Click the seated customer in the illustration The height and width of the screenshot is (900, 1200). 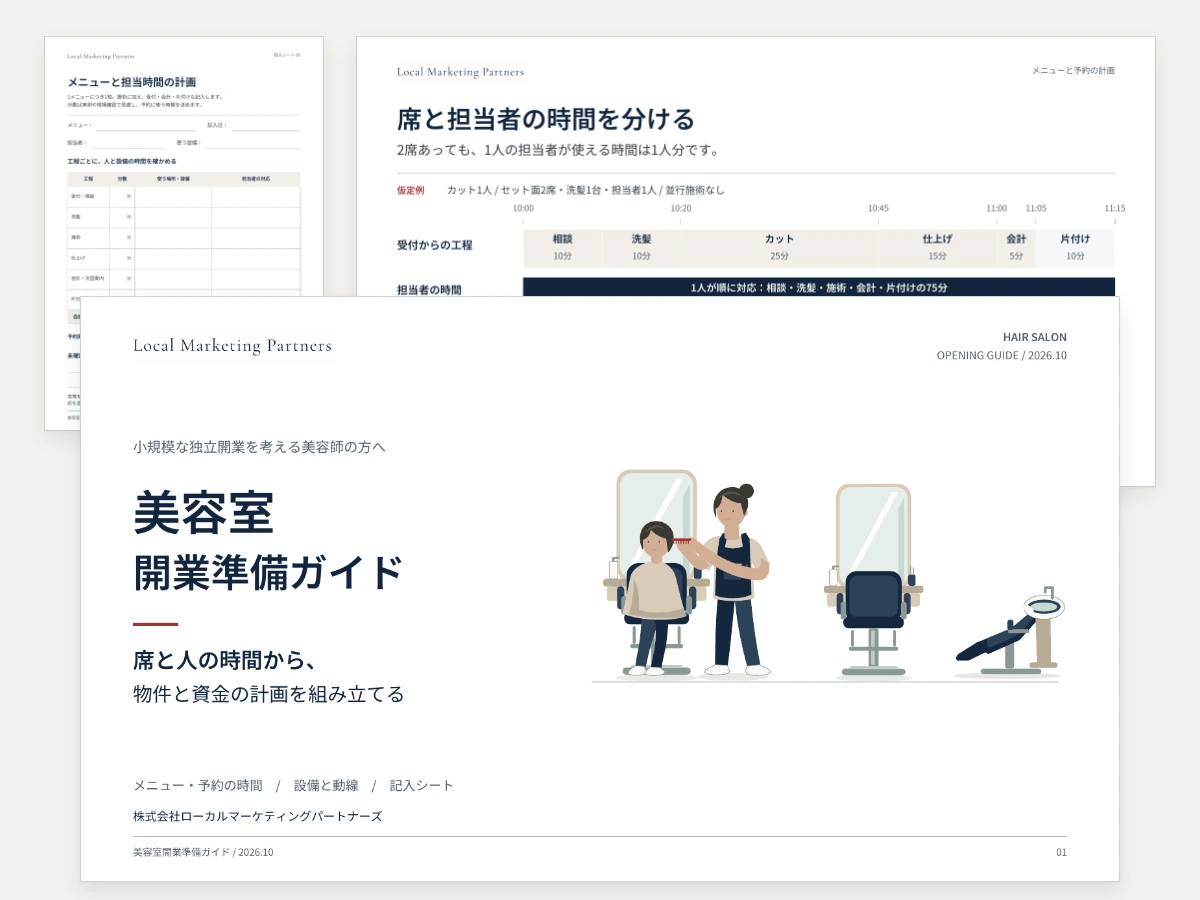pos(656,598)
